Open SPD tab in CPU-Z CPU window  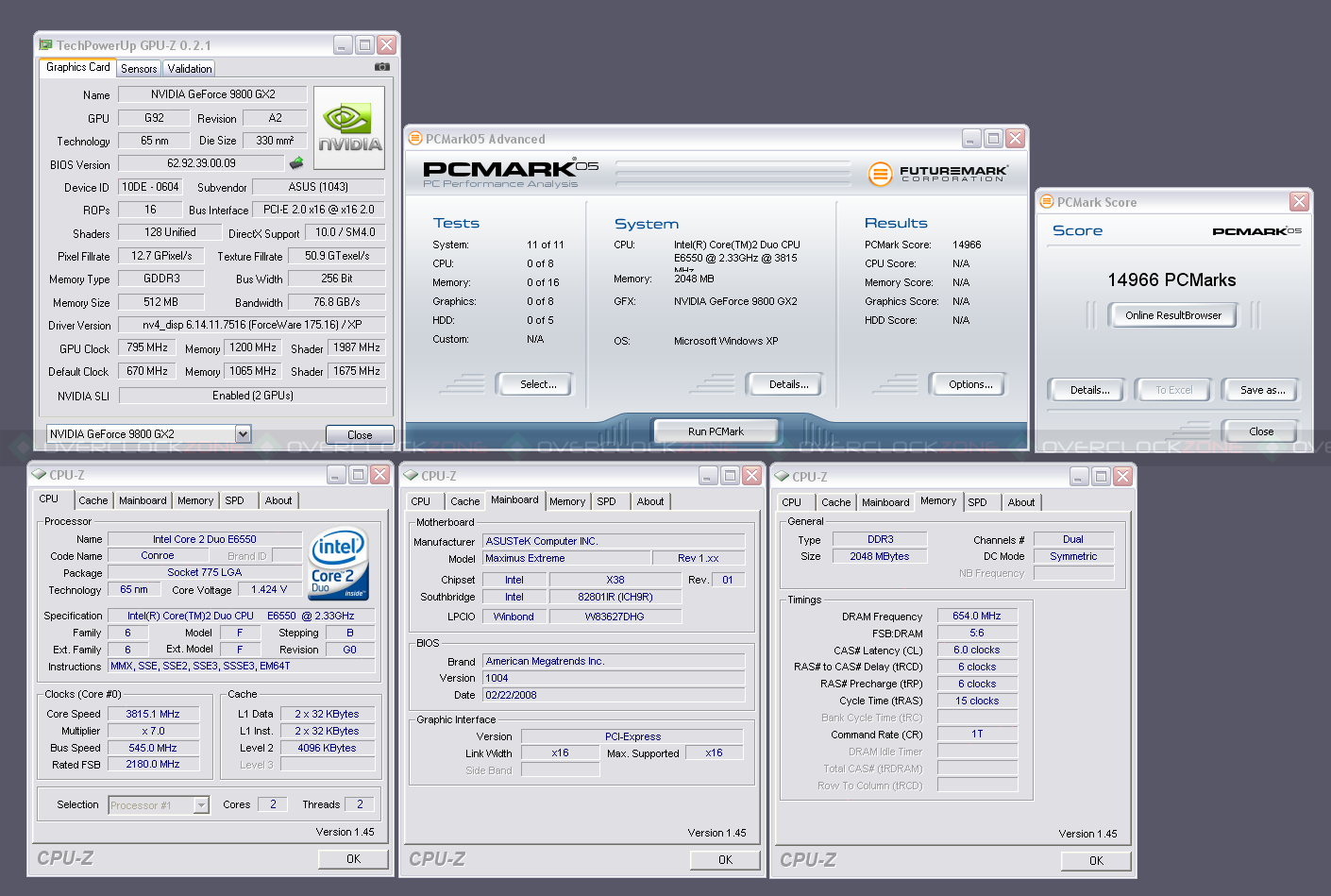(234, 500)
